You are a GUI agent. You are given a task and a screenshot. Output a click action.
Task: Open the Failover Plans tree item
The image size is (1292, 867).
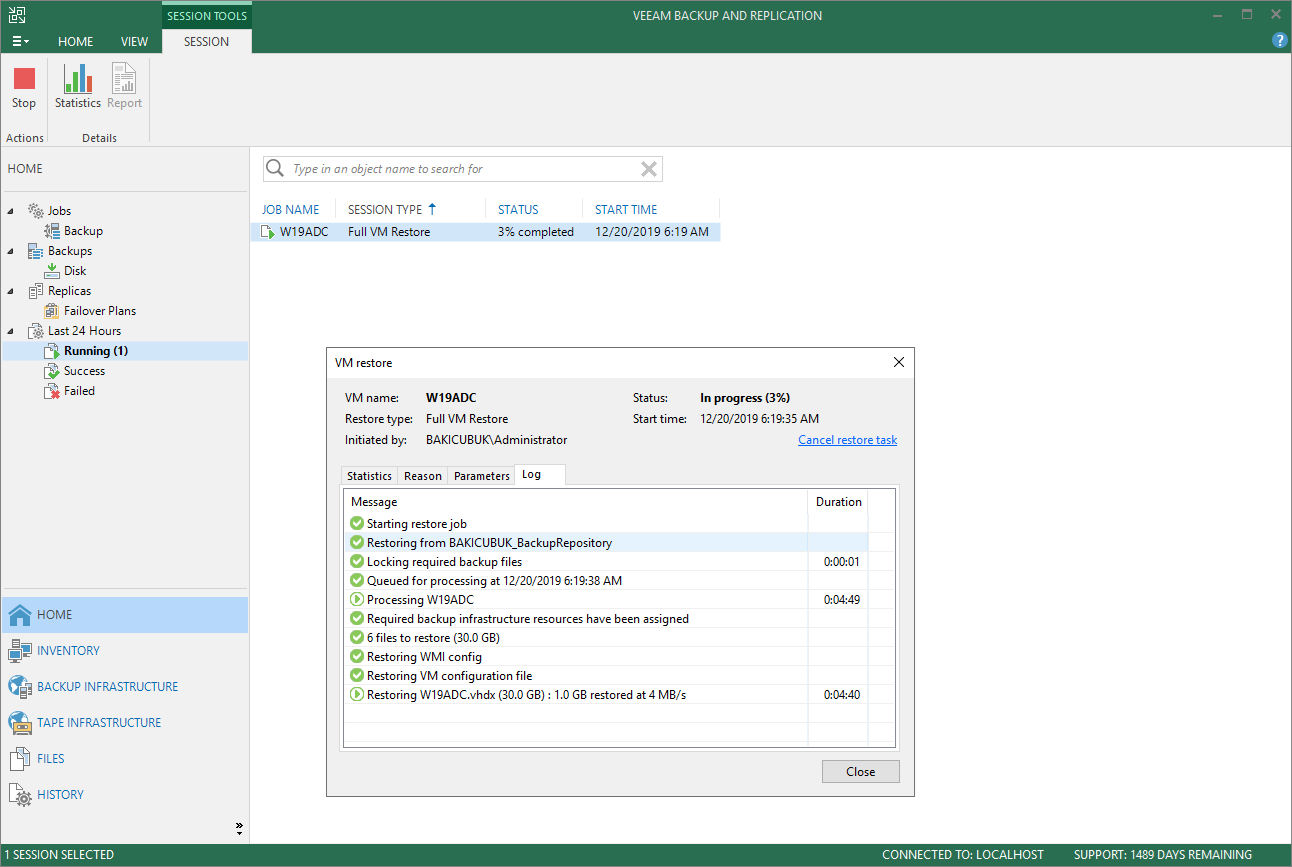(x=100, y=311)
